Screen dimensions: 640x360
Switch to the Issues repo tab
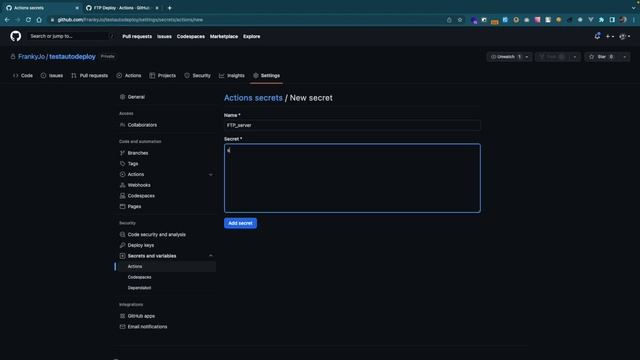[x=52, y=76]
